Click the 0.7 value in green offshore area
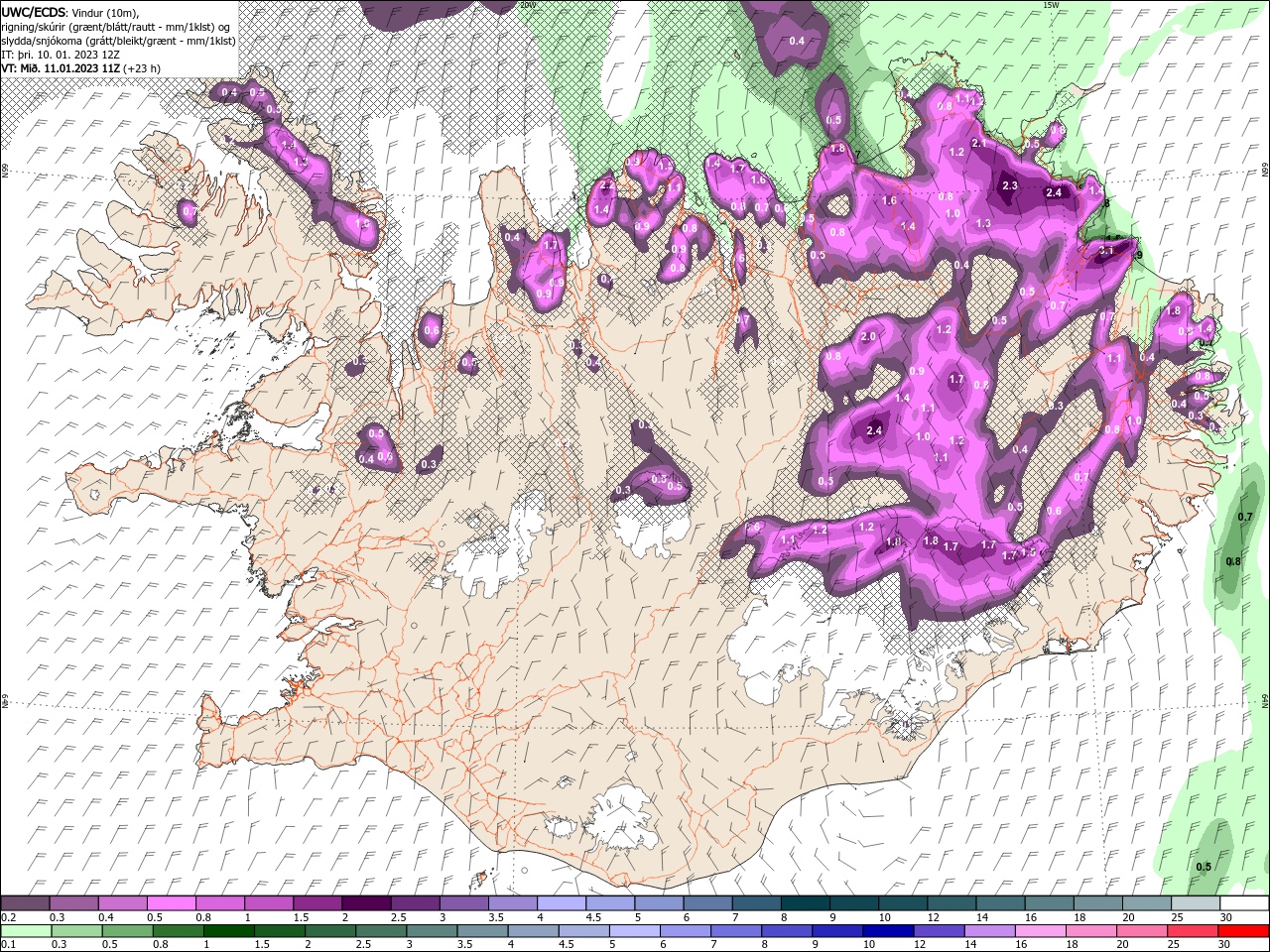The image size is (1270, 952). pyautogui.click(x=1247, y=517)
